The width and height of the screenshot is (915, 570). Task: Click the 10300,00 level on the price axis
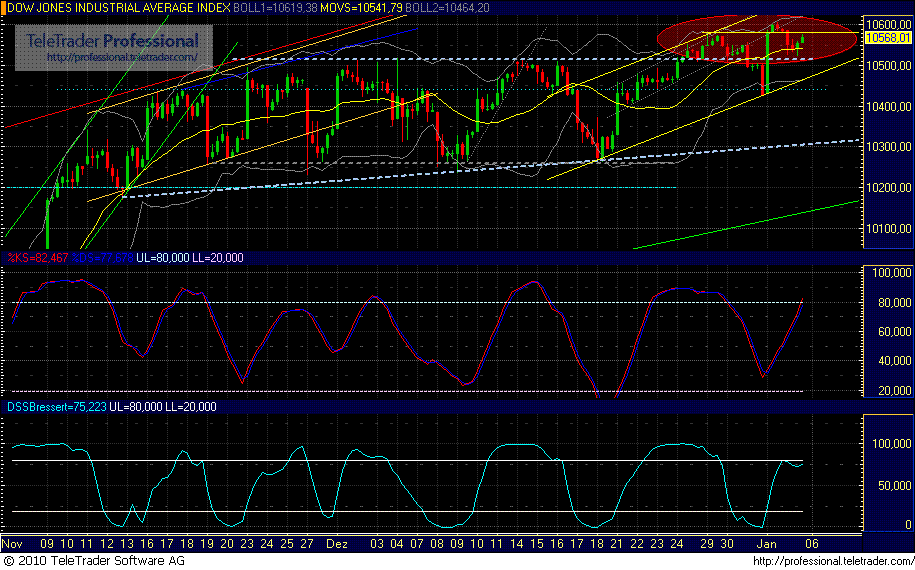tap(888, 147)
